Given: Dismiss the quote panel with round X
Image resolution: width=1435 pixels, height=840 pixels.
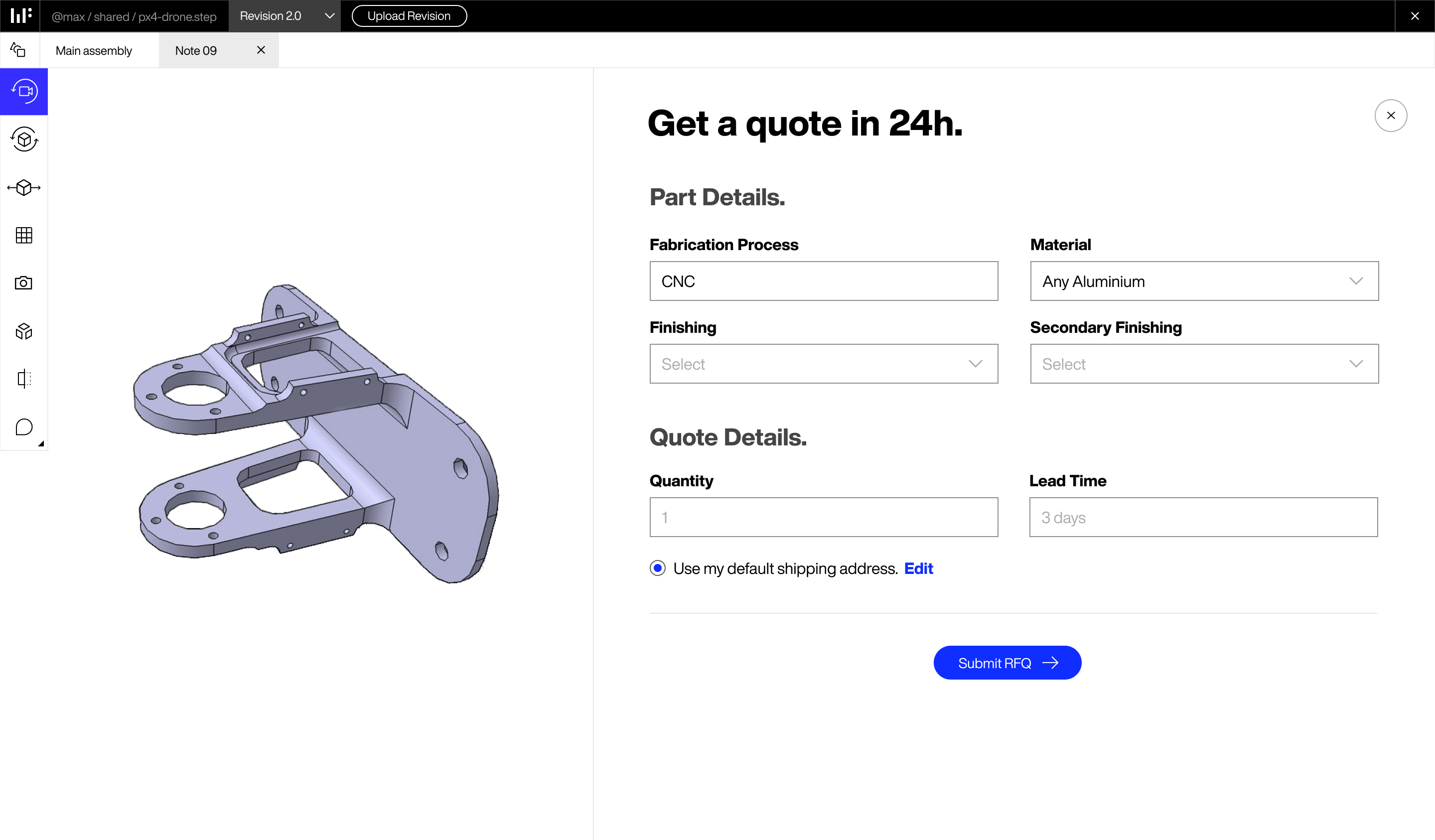Looking at the screenshot, I should 1391,116.
